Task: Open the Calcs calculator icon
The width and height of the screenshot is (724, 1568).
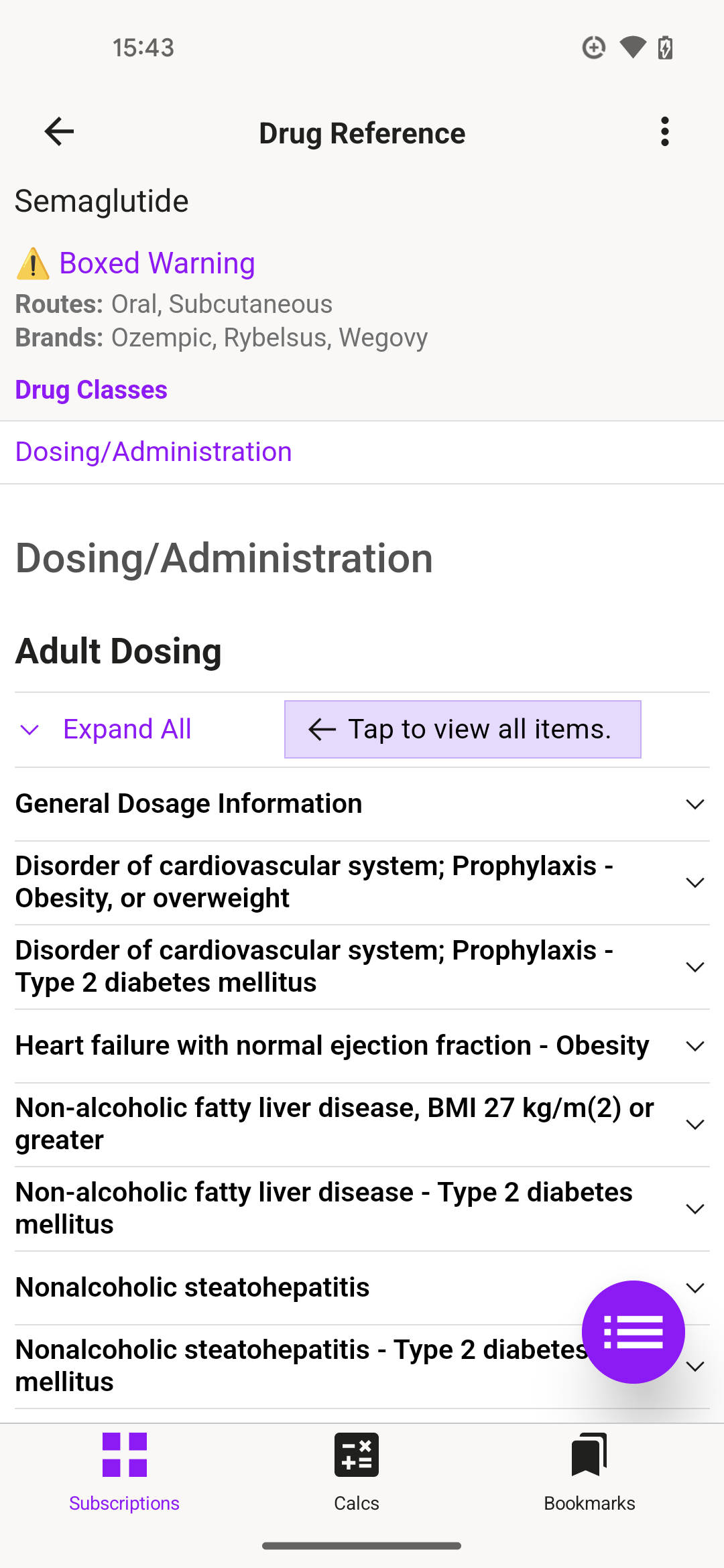Action: coord(357,1455)
